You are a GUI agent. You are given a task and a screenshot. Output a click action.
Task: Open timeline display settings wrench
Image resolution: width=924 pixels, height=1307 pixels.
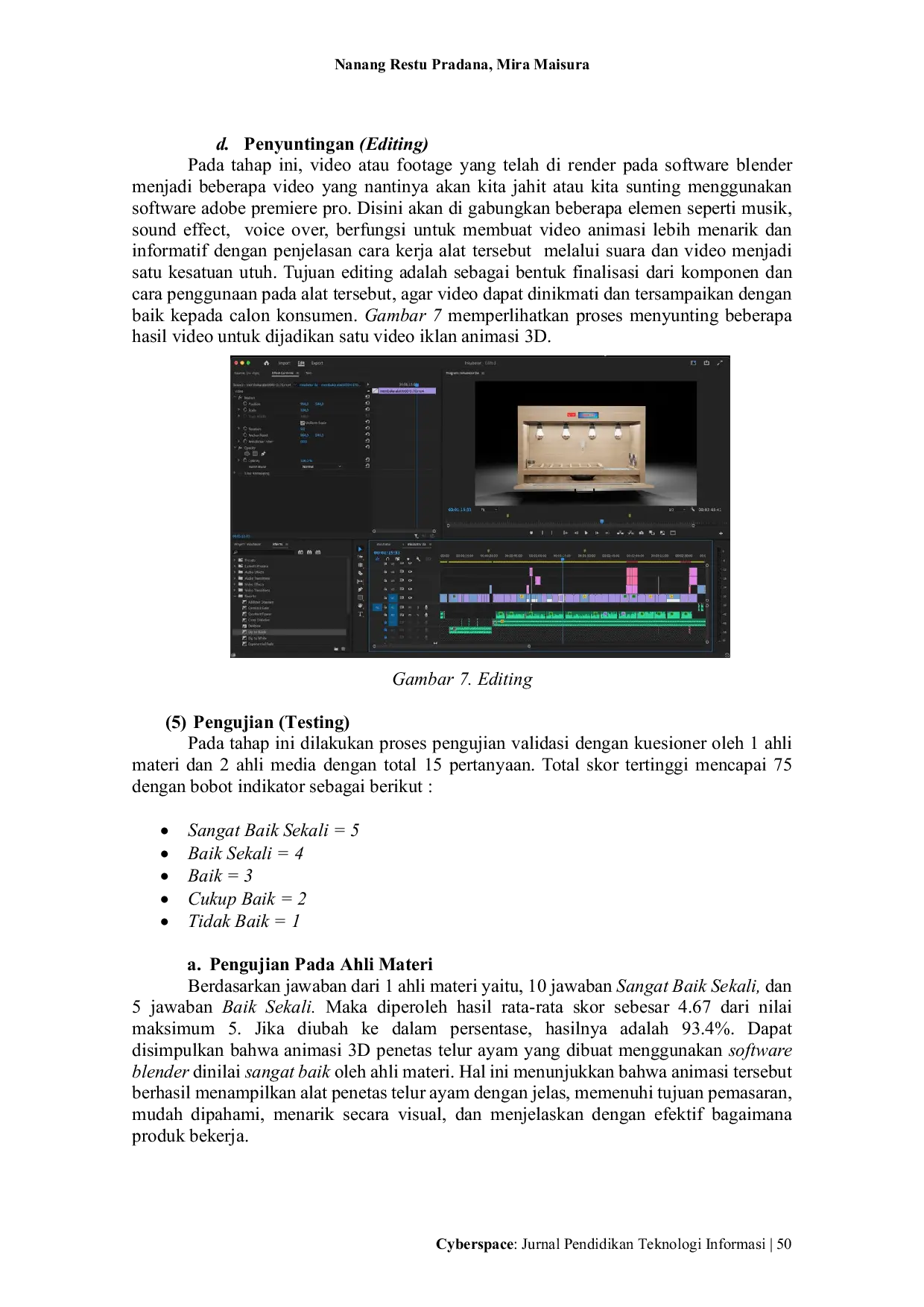[x=418, y=559]
